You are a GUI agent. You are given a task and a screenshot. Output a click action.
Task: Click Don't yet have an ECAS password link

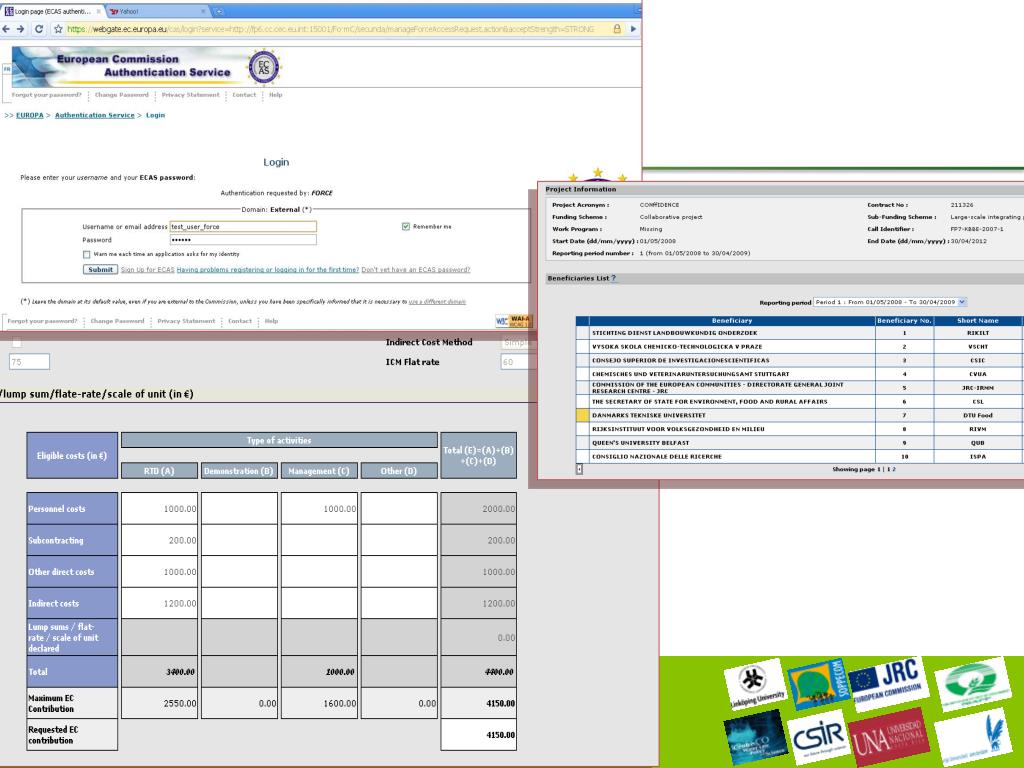415,270
